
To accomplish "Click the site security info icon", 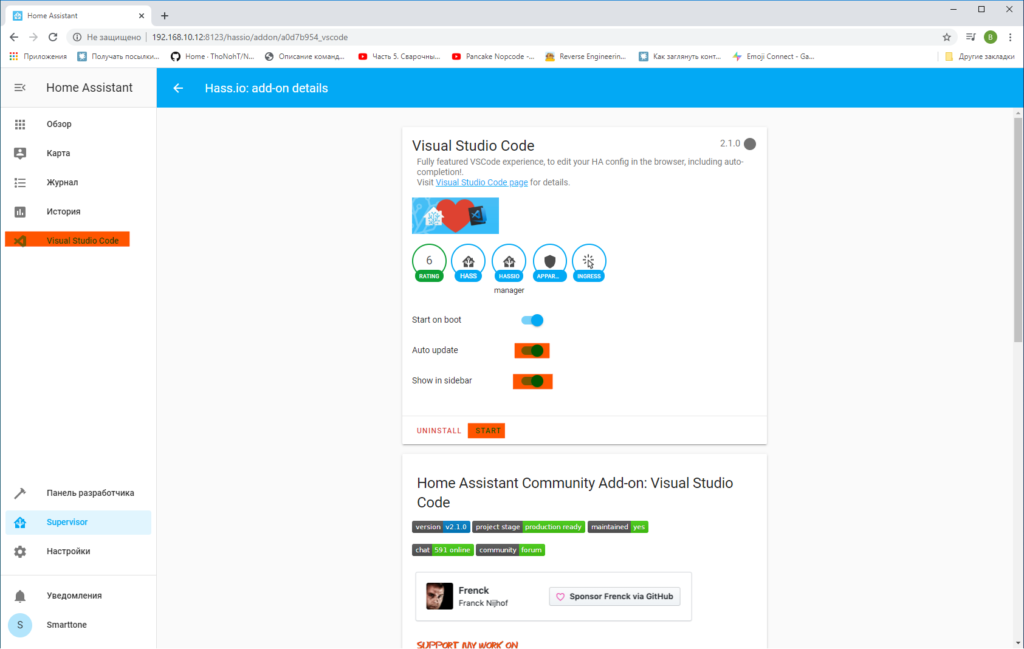I will (77, 37).
